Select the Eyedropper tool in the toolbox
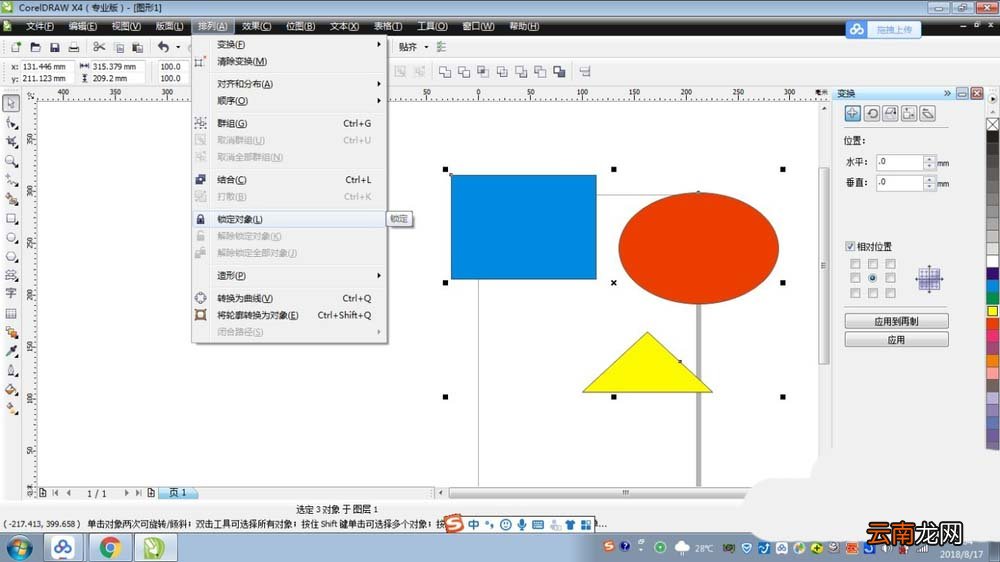1000x562 pixels. [11, 351]
